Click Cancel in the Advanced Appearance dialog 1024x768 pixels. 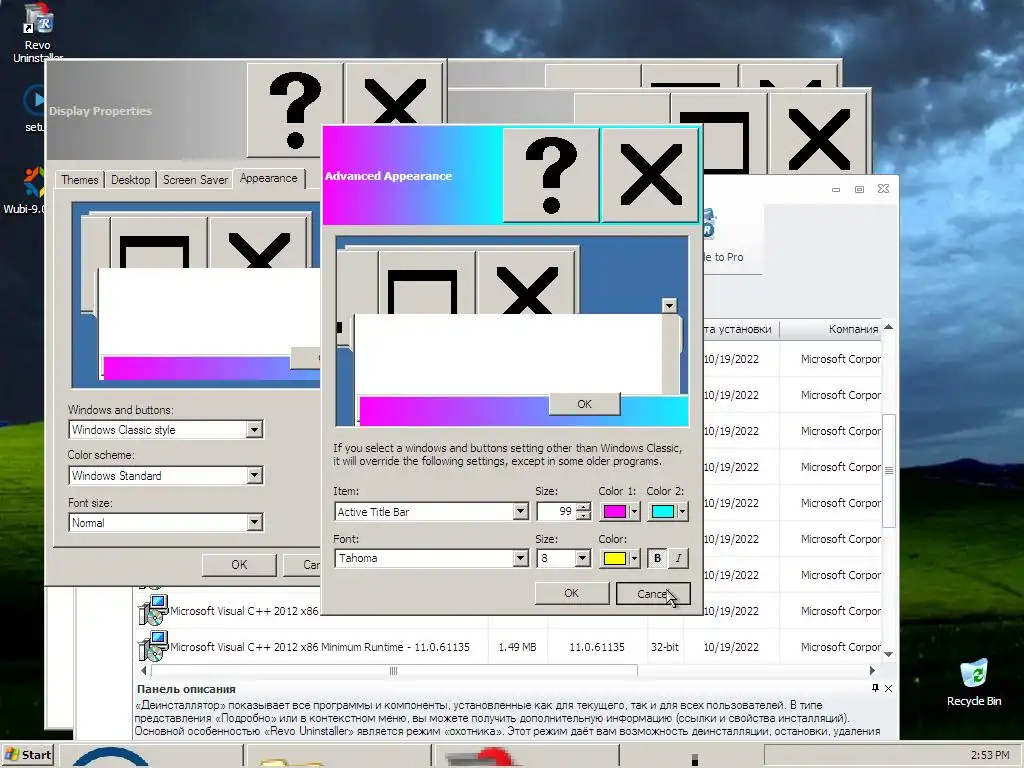point(653,593)
